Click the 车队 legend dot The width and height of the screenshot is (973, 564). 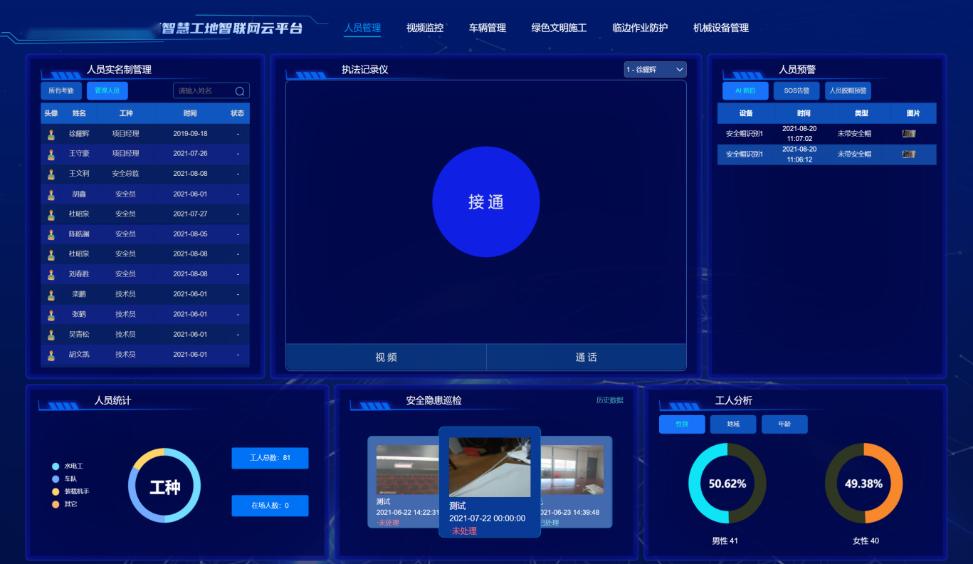(x=55, y=479)
